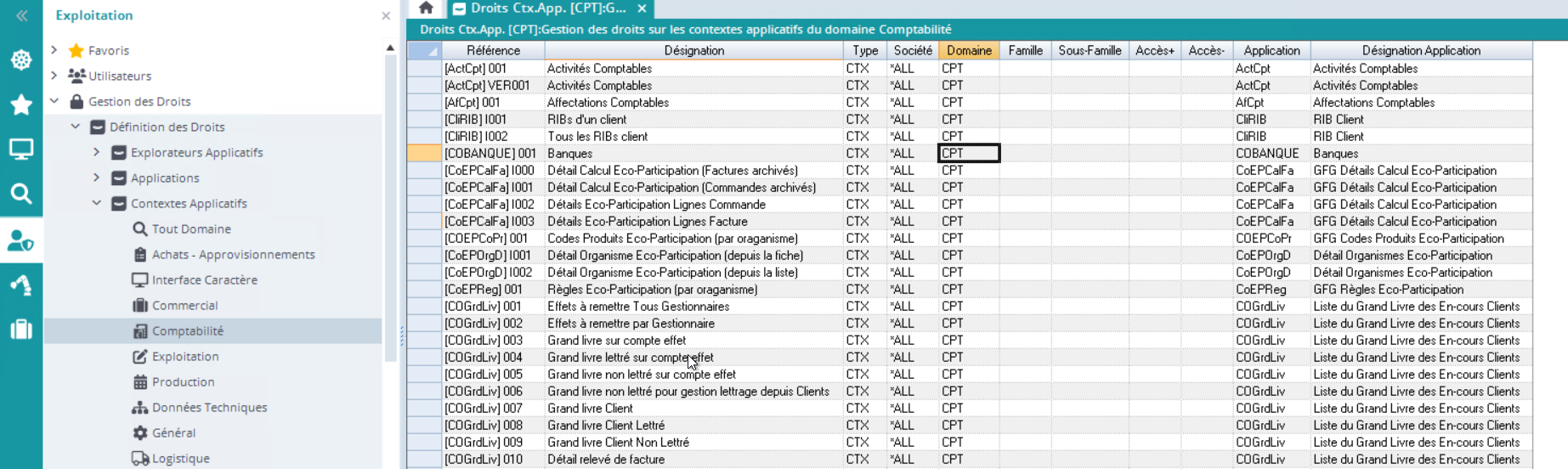Open the magnifier search sidebar icon
1568x469 pixels.
pyautogui.click(x=21, y=194)
